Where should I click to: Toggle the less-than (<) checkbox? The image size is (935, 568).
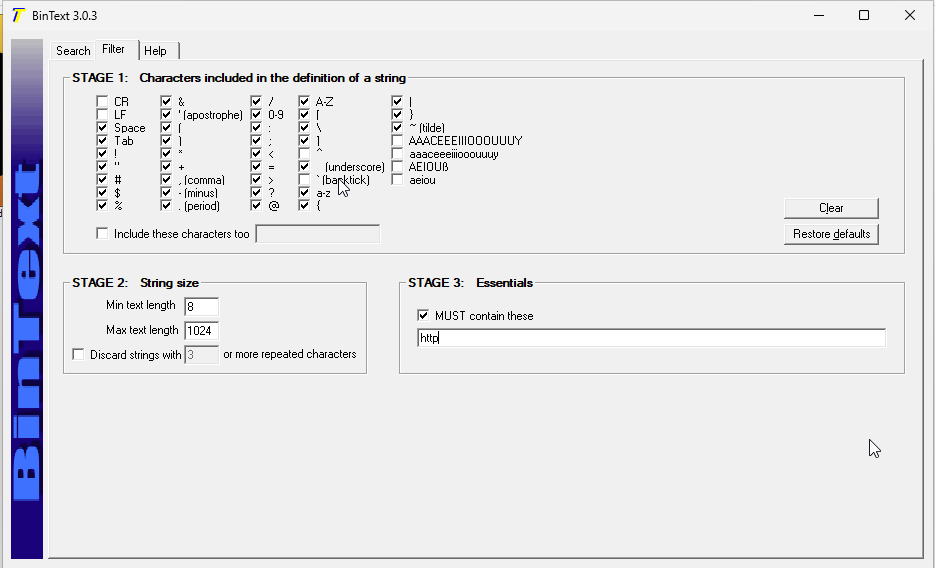tap(256, 154)
